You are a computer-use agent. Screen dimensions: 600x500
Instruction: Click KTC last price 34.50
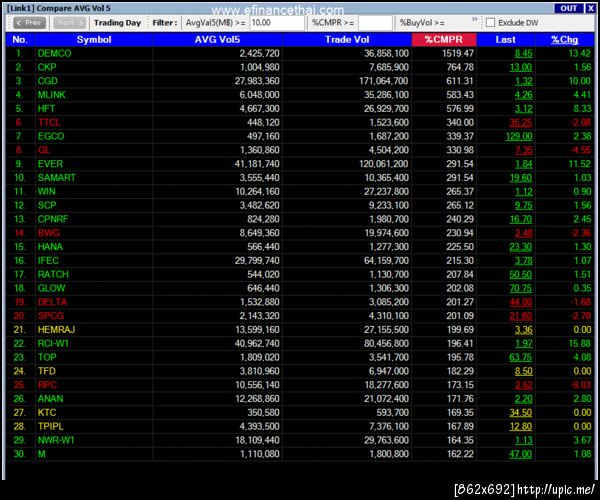point(521,412)
